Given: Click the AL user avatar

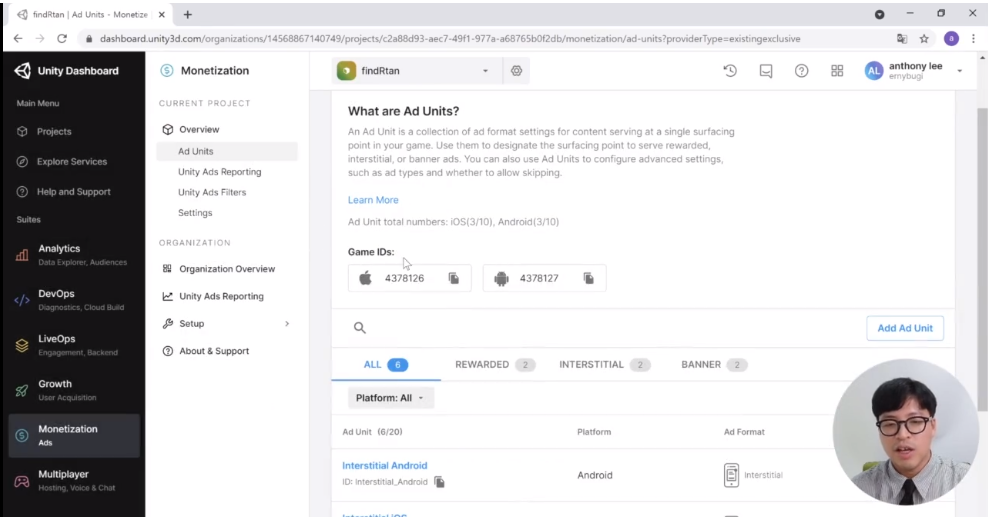Looking at the screenshot, I should click(873, 71).
